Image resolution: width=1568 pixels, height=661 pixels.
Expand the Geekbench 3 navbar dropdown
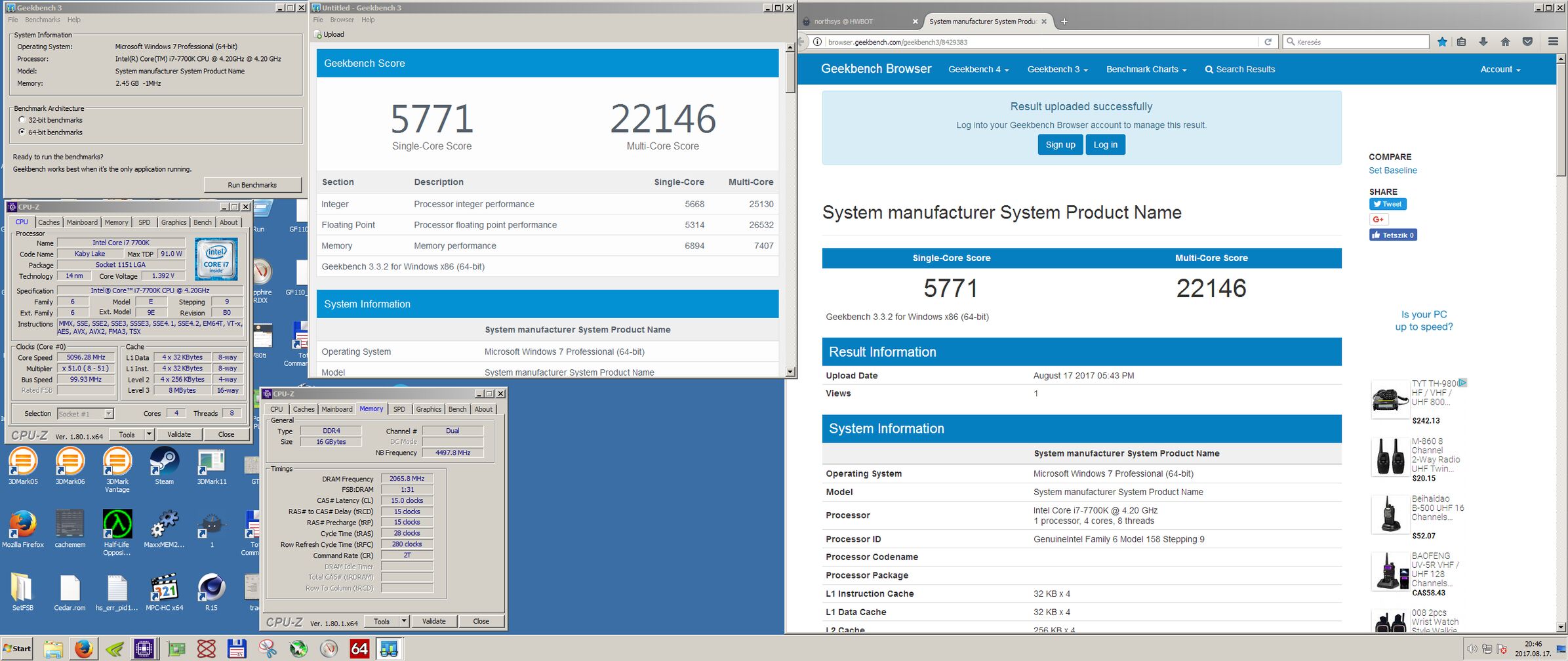point(1057,70)
